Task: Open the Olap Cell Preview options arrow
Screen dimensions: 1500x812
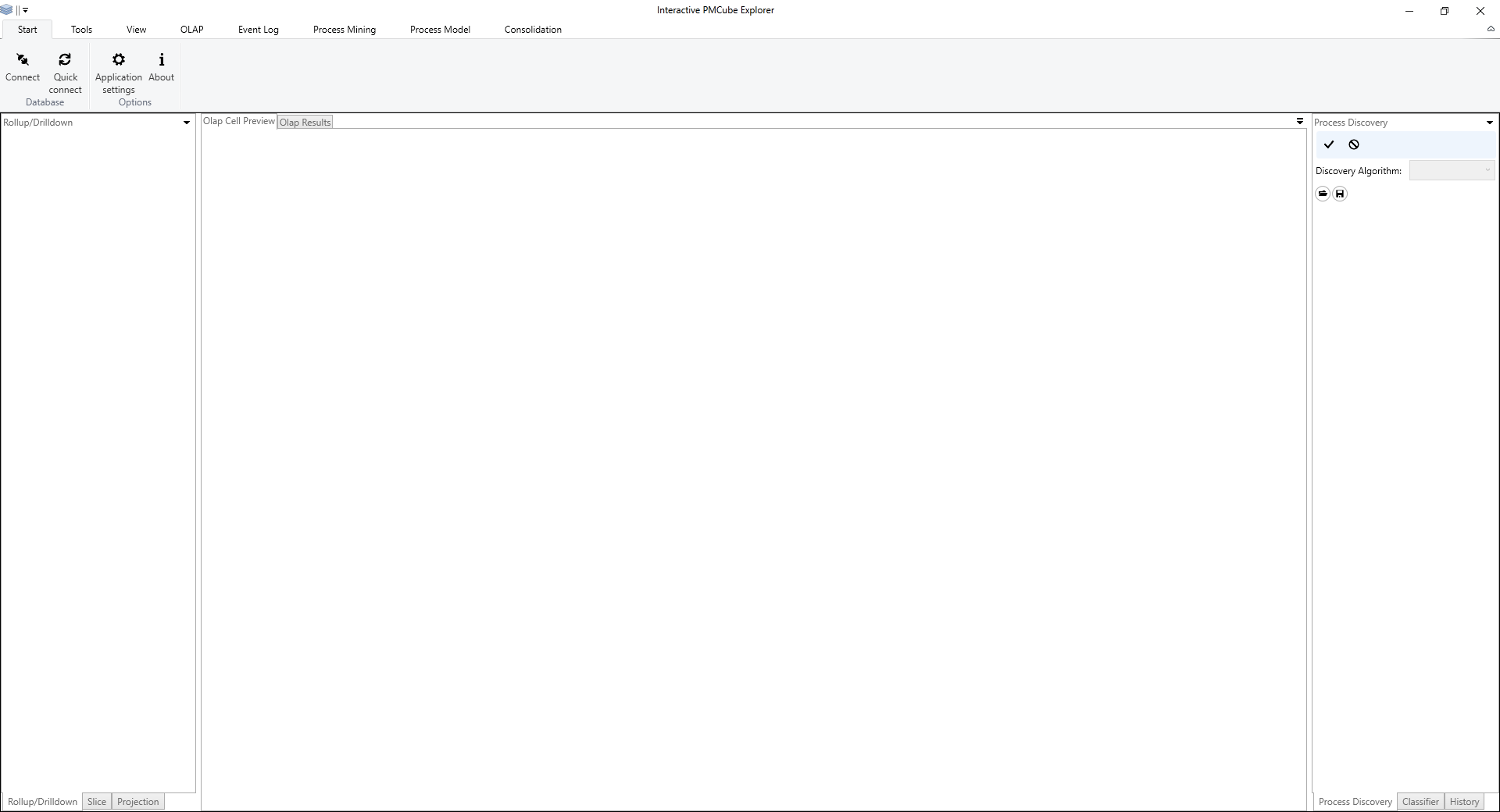Action: [x=1299, y=121]
